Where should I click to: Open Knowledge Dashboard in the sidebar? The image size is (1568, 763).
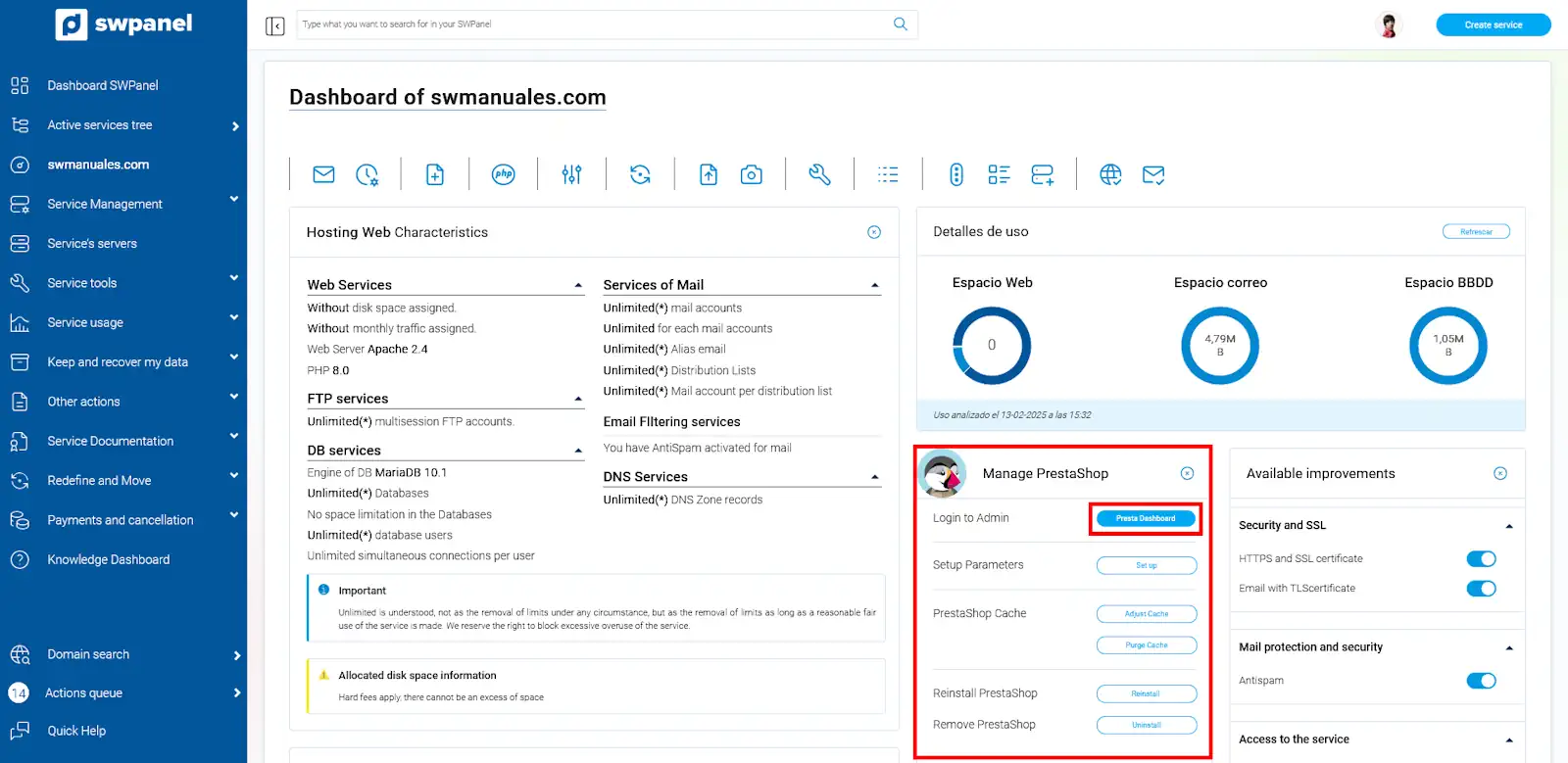click(109, 559)
